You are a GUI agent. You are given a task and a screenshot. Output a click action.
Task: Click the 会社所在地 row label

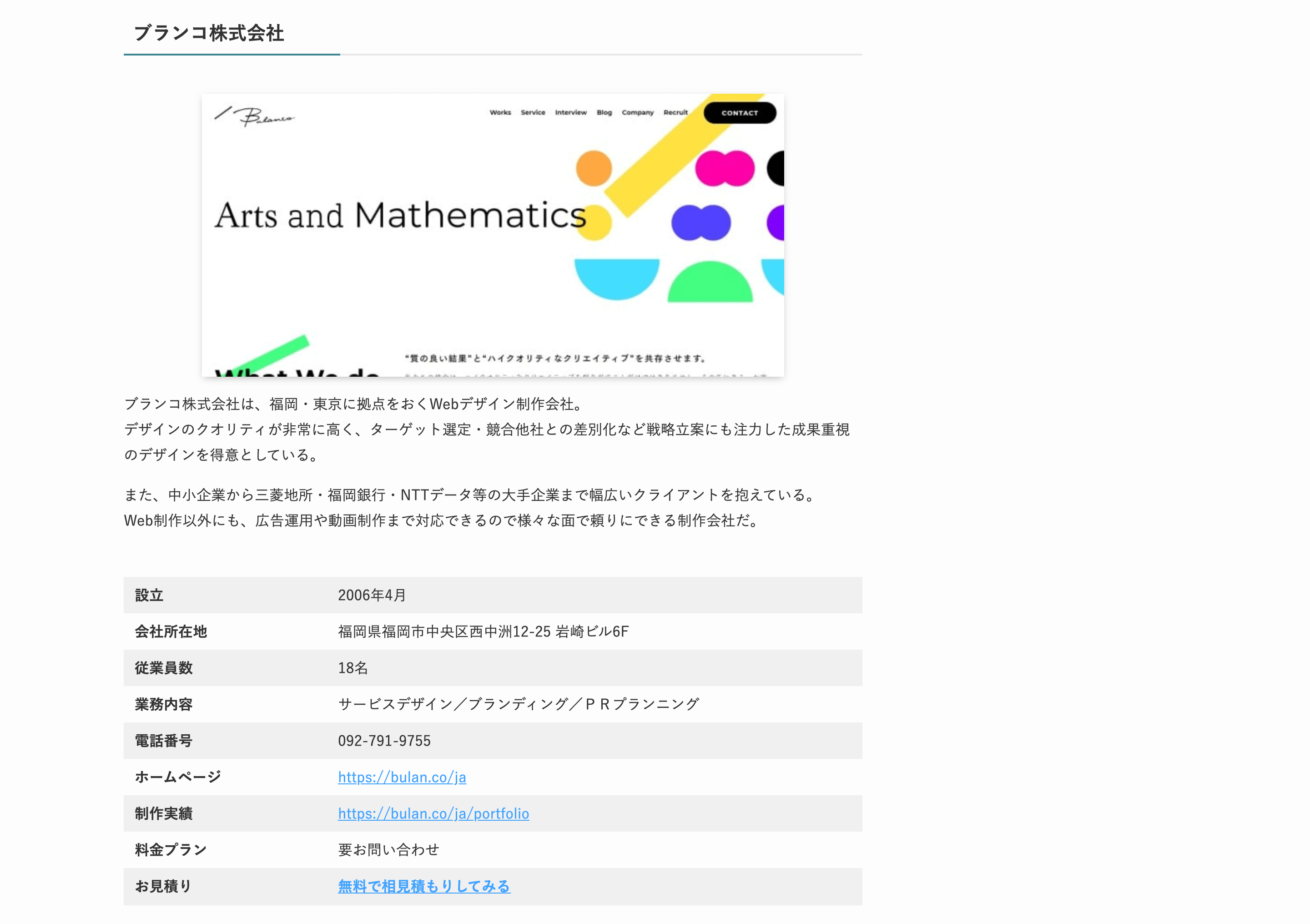[171, 631]
